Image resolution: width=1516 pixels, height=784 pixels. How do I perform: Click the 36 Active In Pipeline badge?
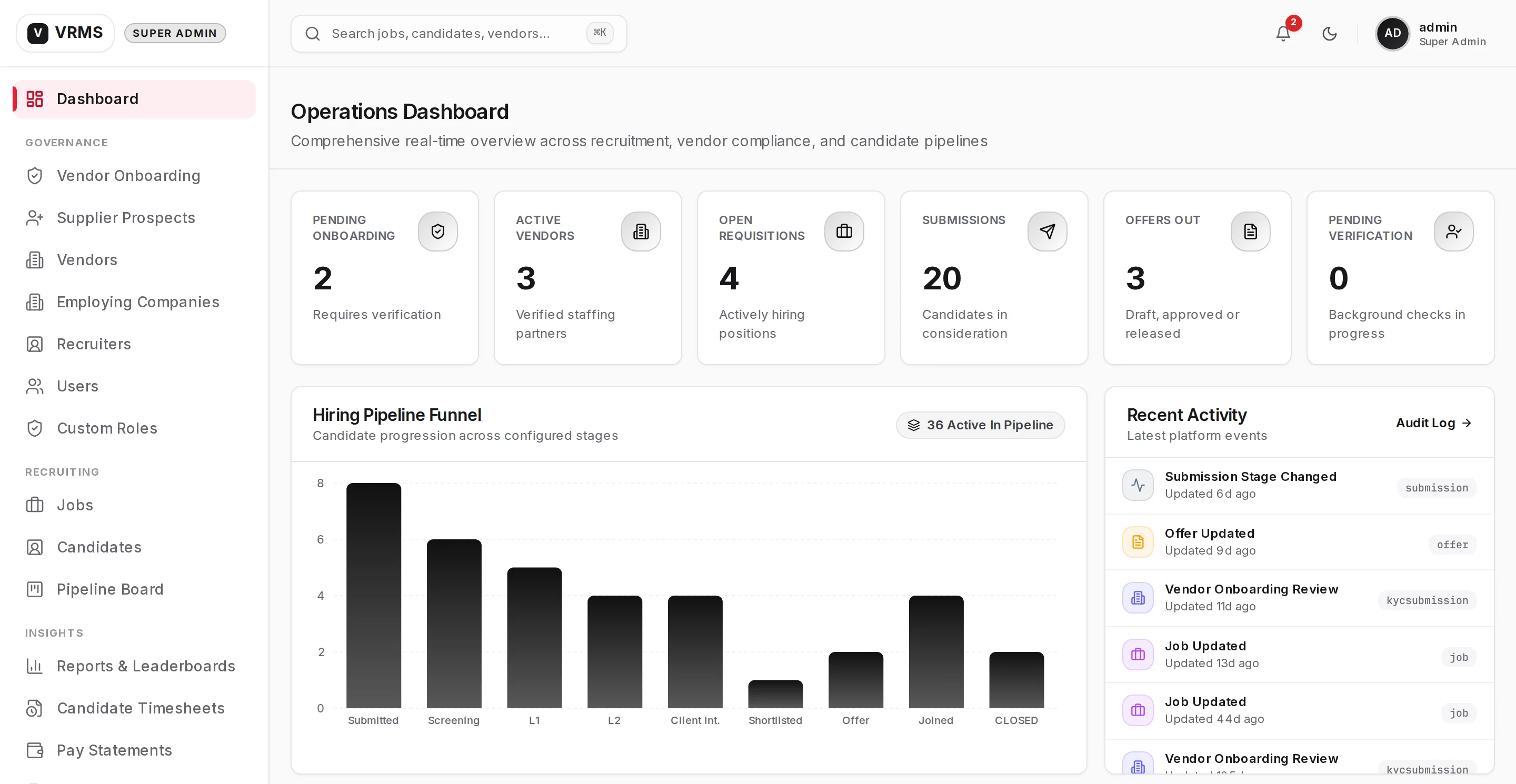tap(980, 425)
